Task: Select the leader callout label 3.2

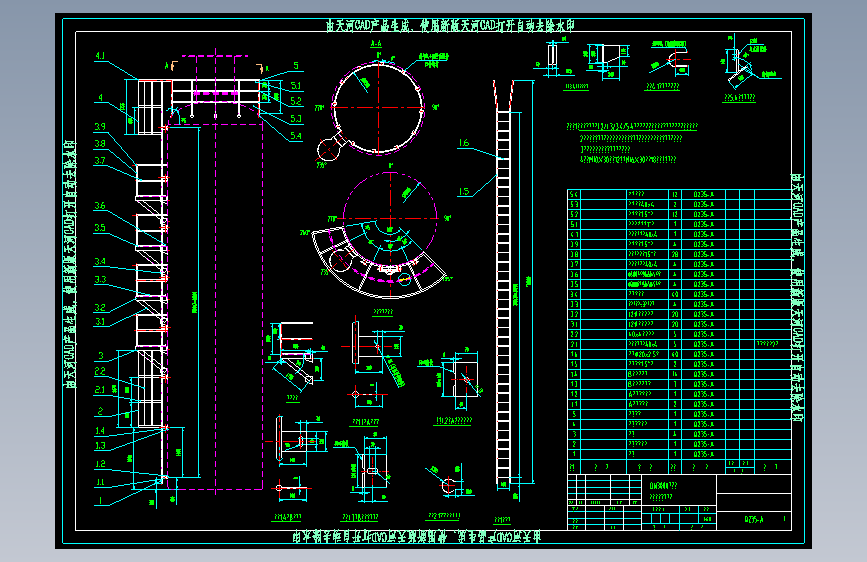Action: (100, 307)
